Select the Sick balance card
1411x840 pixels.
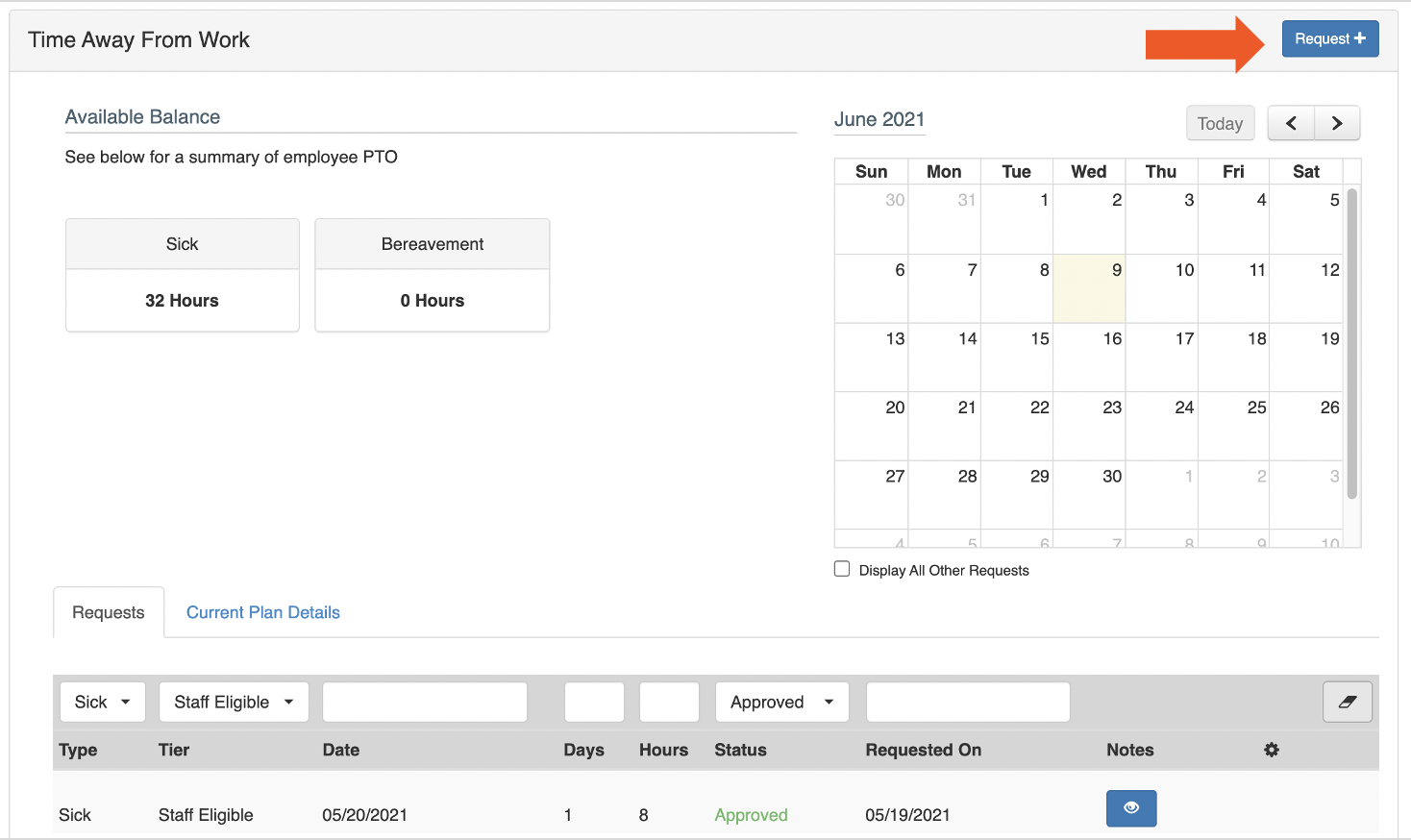click(x=182, y=275)
